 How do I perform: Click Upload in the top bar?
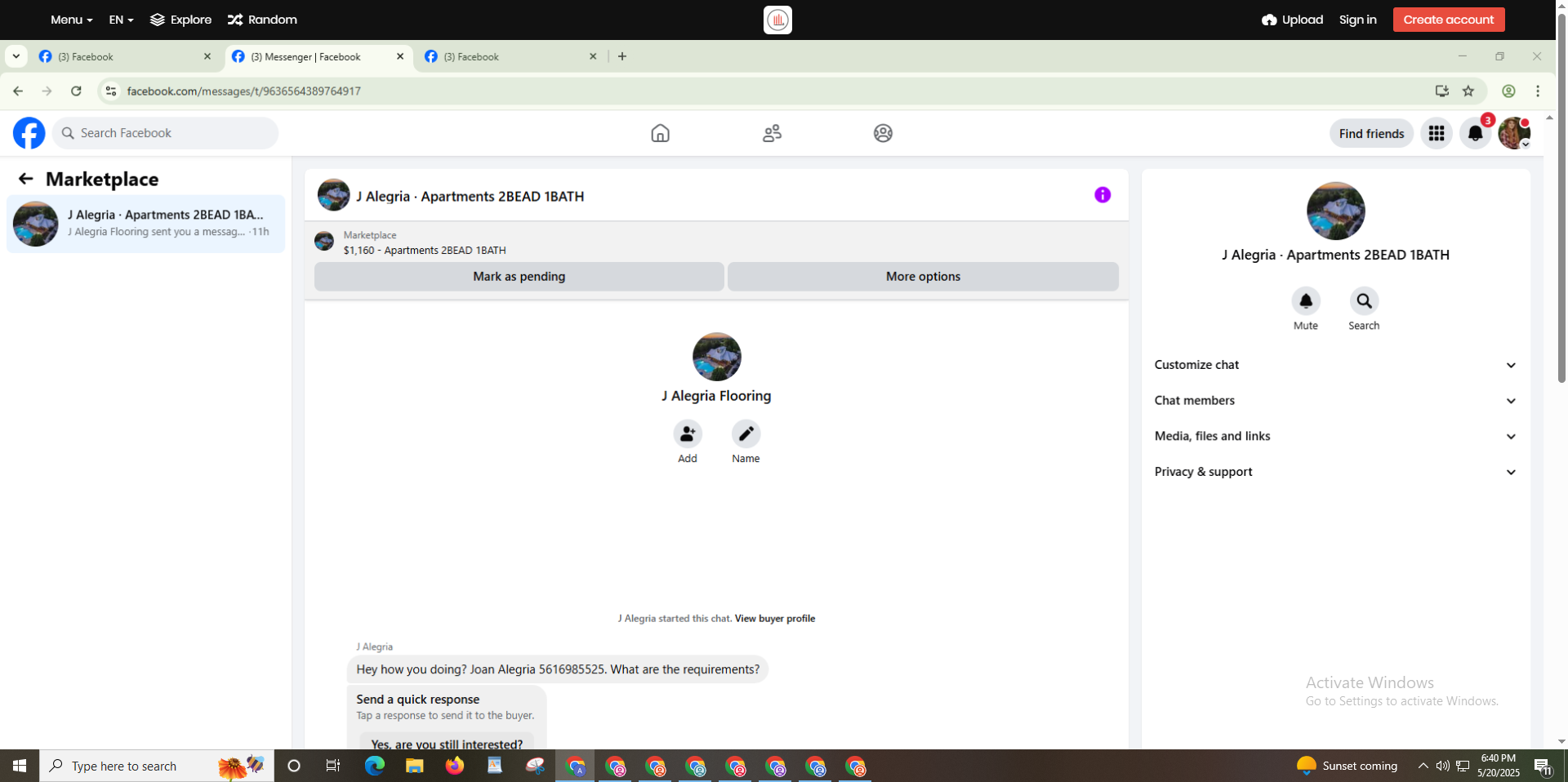tap(1292, 20)
